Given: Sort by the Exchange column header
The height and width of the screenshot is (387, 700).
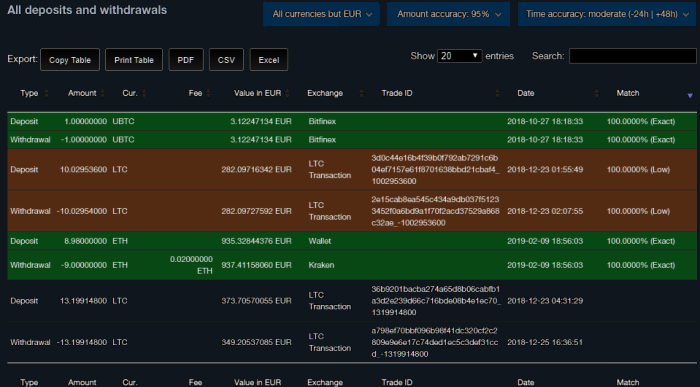Looking at the screenshot, I should (x=325, y=93).
